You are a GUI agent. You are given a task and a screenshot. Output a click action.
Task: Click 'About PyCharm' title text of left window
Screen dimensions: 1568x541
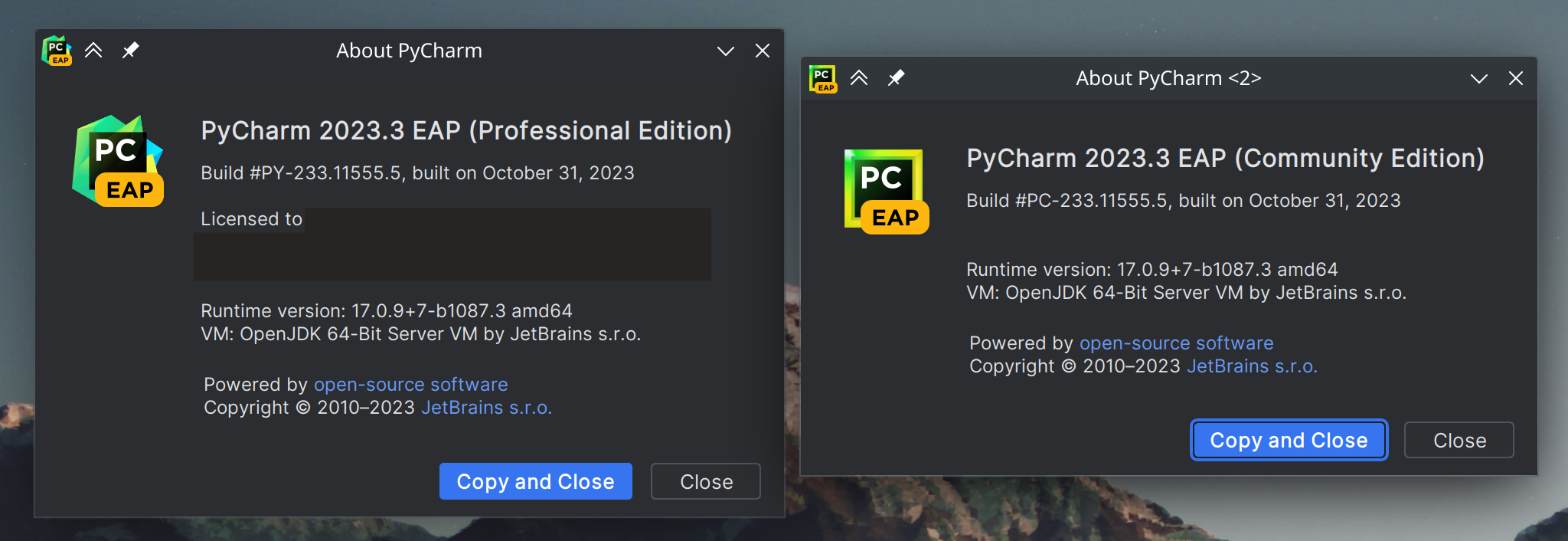(410, 51)
